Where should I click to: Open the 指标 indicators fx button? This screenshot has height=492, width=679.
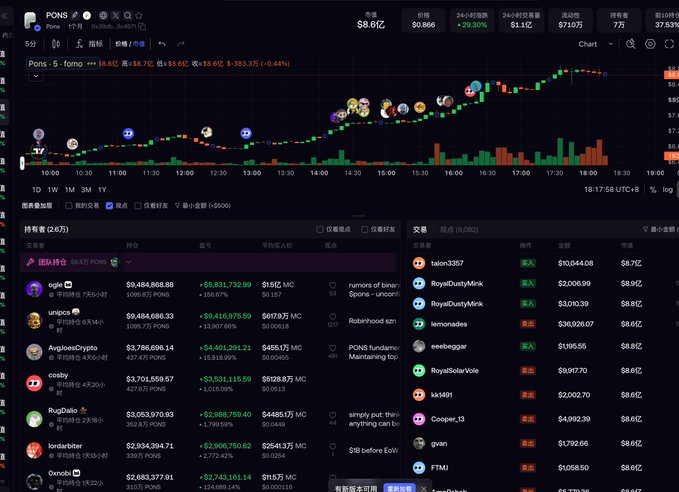pos(89,44)
